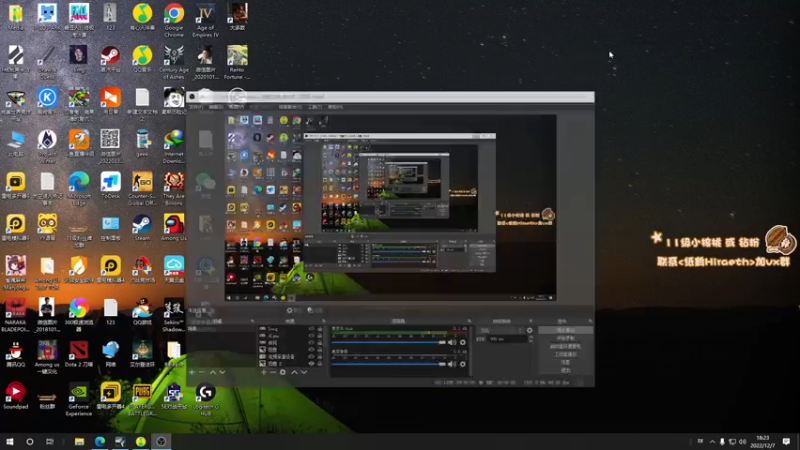
Task: Select Logitech G HUB desktop icon
Action: [x=205, y=399]
